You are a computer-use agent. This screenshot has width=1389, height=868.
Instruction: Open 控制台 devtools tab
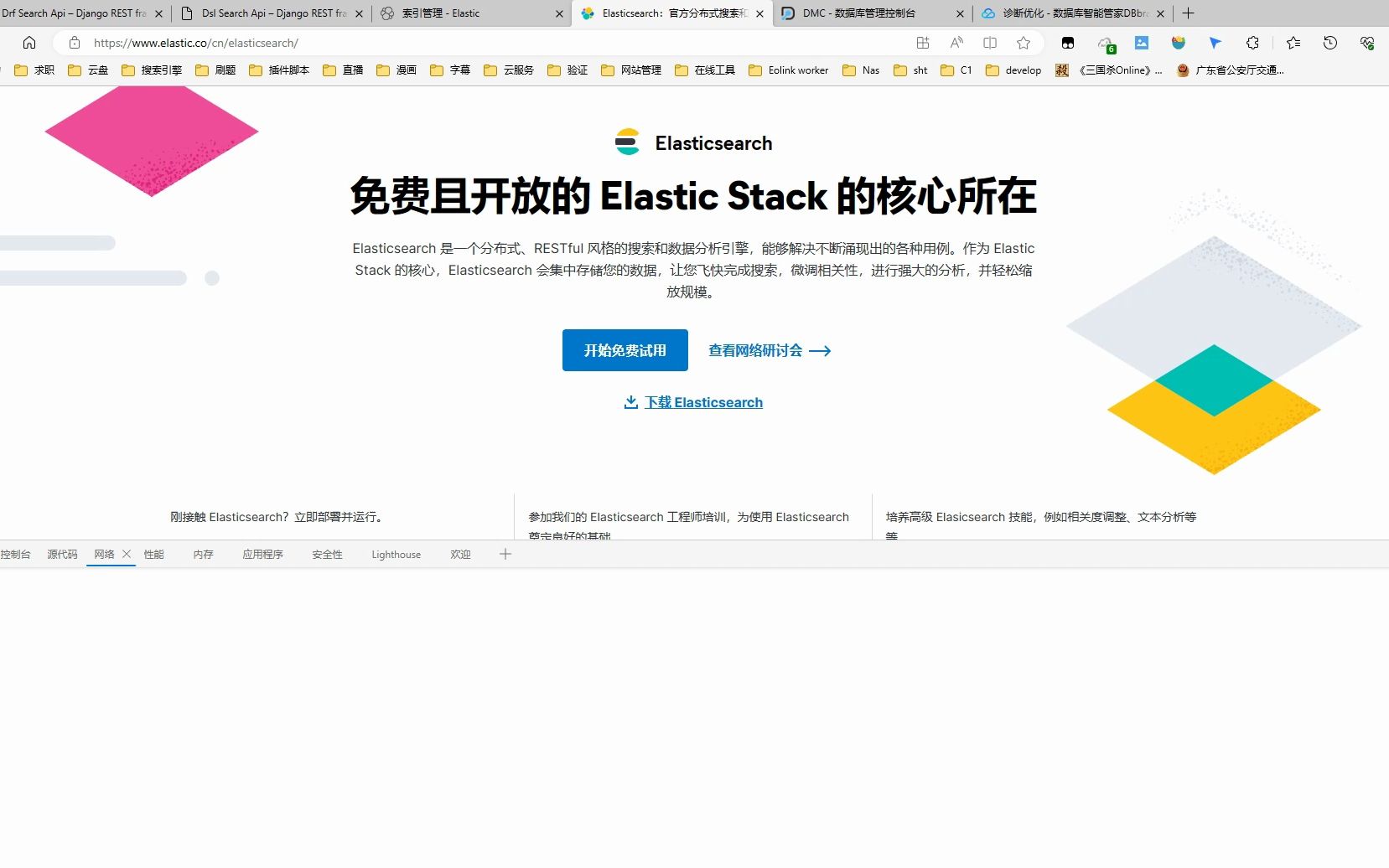(x=15, y=555)
